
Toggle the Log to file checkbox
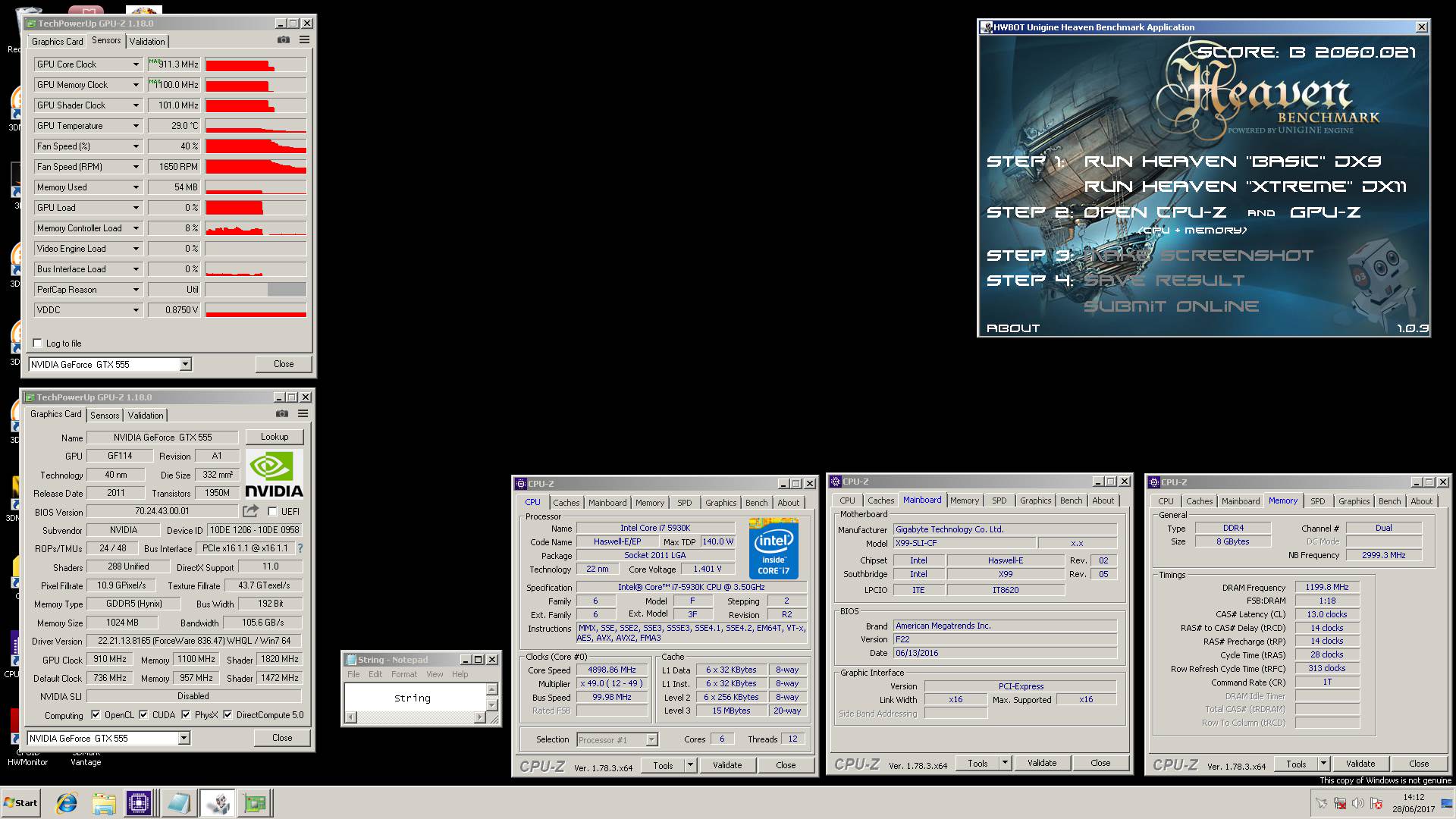point(37,344)
